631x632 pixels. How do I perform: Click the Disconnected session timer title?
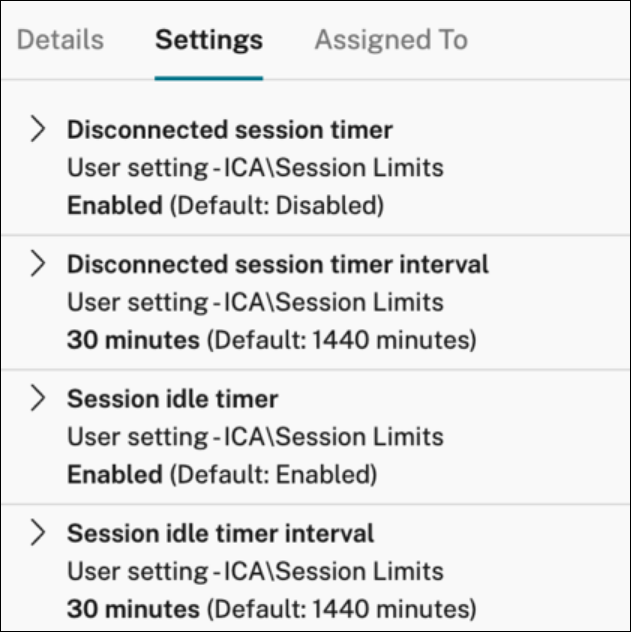(x=230, y=130)
